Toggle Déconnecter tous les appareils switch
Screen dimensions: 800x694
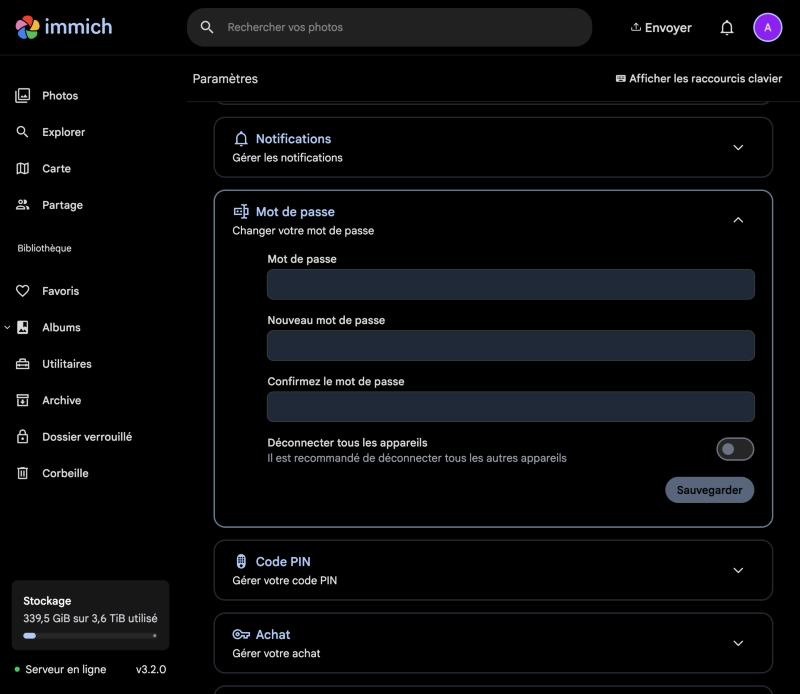[x=735, y=449]
